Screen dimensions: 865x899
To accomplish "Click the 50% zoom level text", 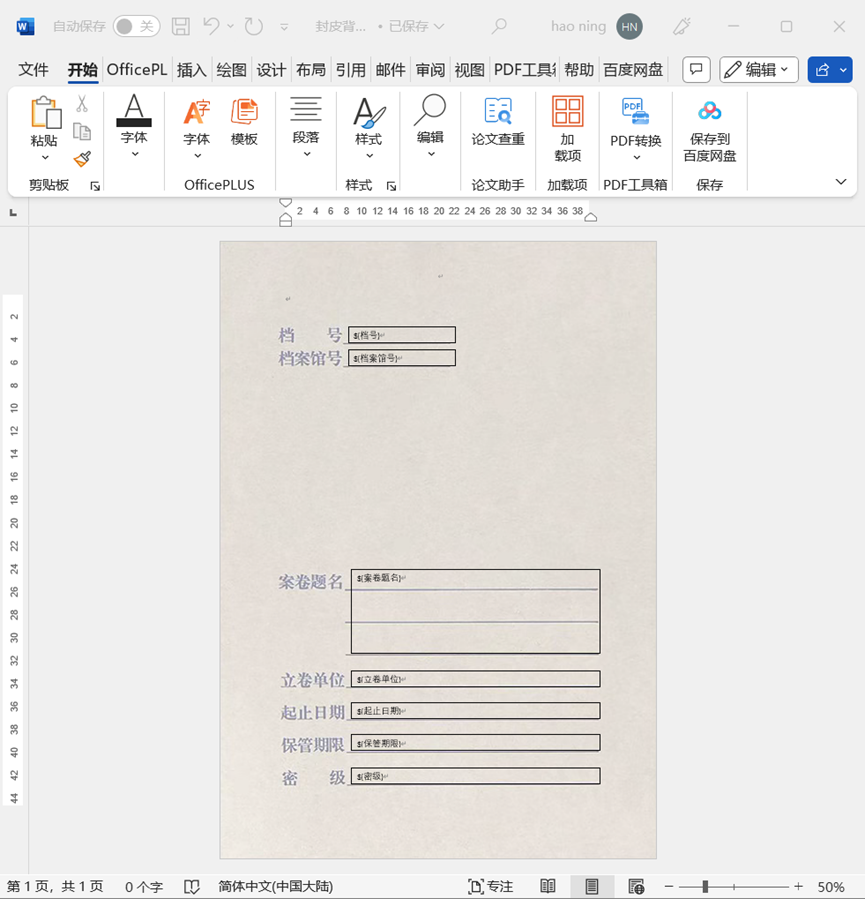I will click(831, 887).
